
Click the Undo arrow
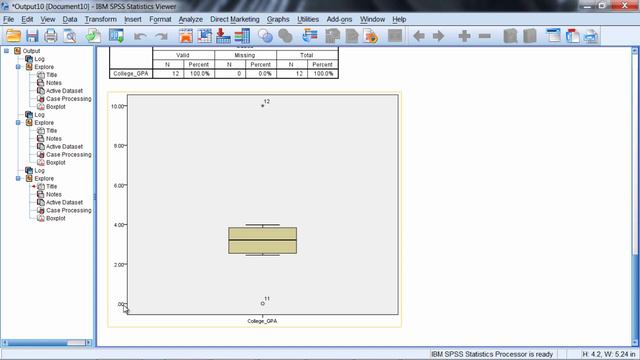(140, 36)
